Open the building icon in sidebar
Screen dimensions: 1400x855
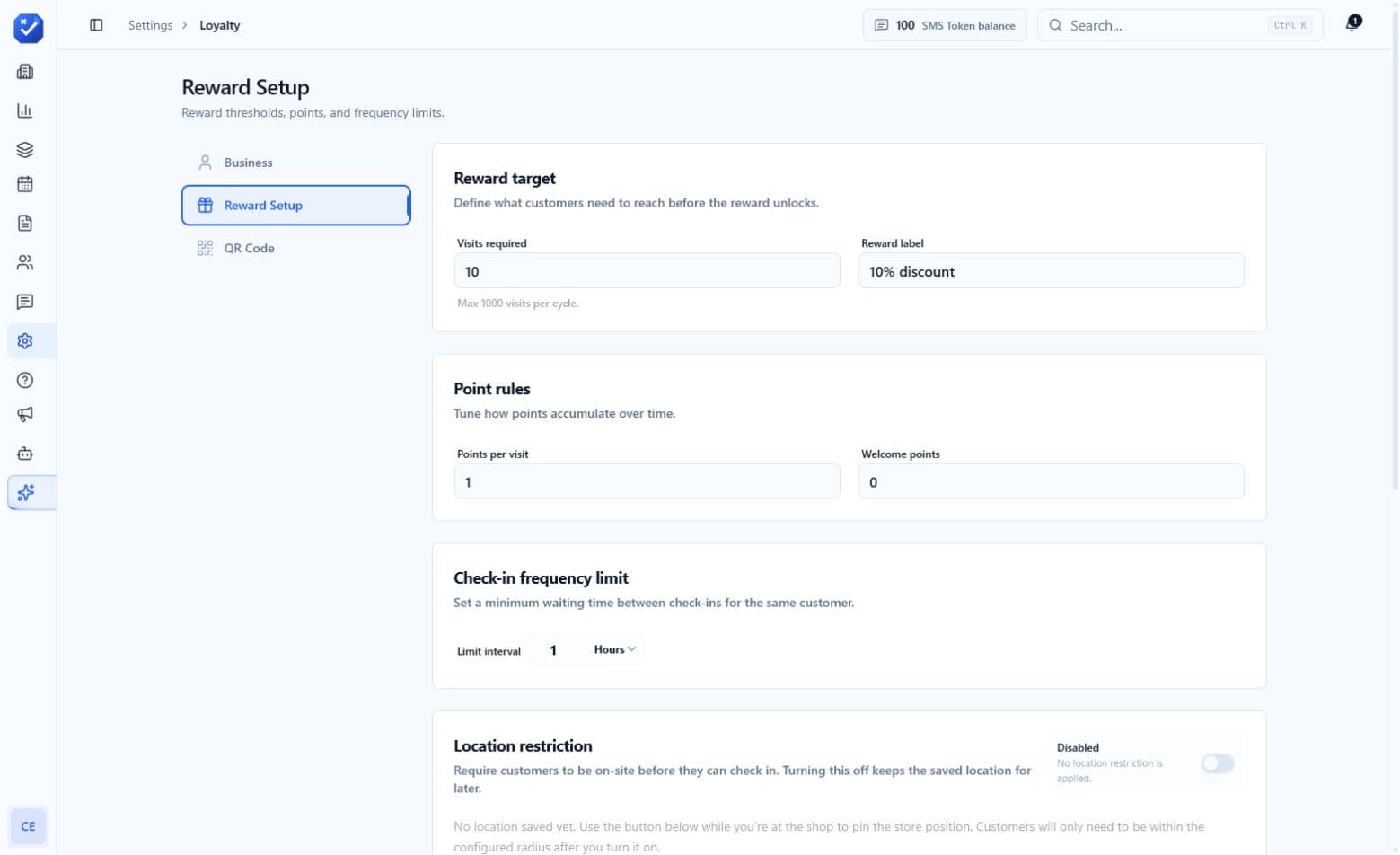pyautogui.click(x=25, y=72)
